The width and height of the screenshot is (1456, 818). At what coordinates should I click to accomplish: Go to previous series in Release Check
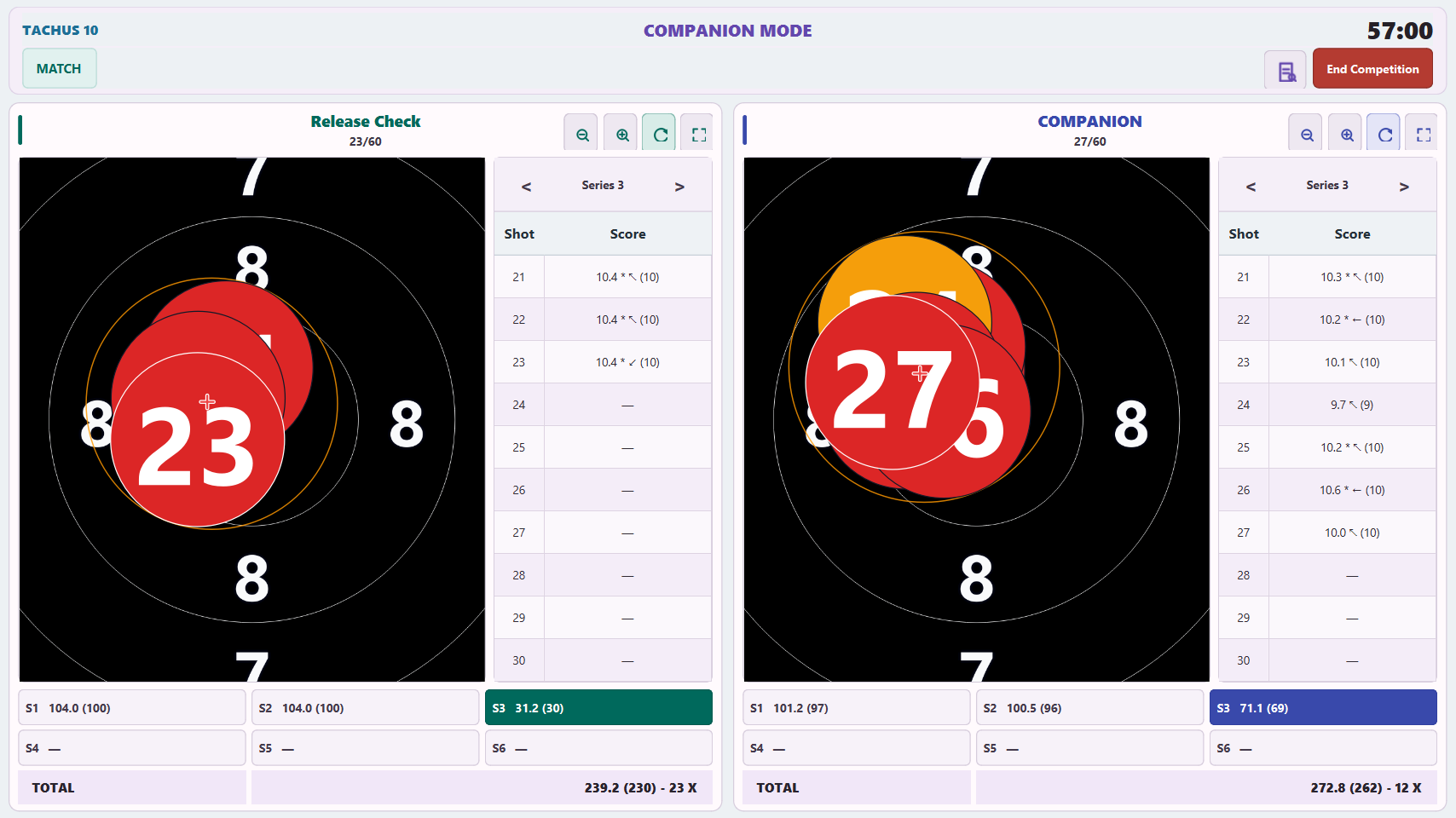(x=526, y=186)
